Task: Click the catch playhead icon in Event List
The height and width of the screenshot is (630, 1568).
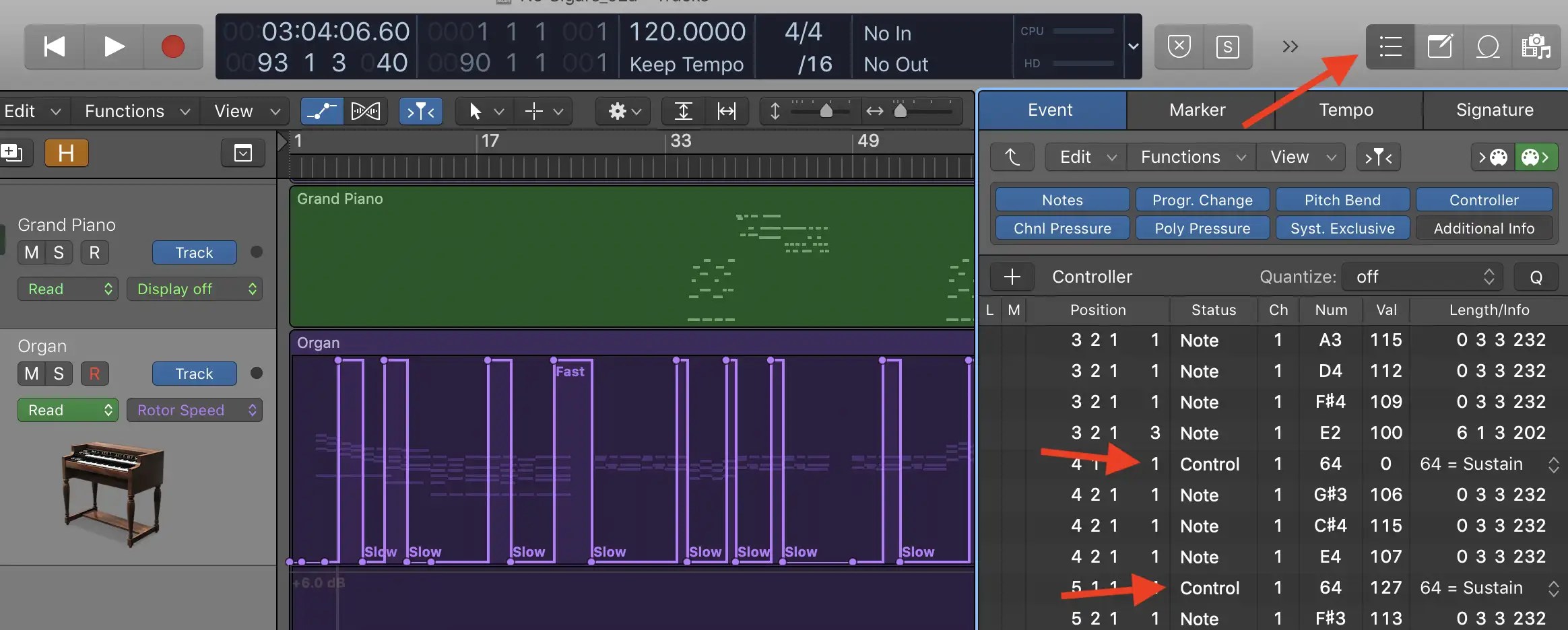Action: 1012,156
